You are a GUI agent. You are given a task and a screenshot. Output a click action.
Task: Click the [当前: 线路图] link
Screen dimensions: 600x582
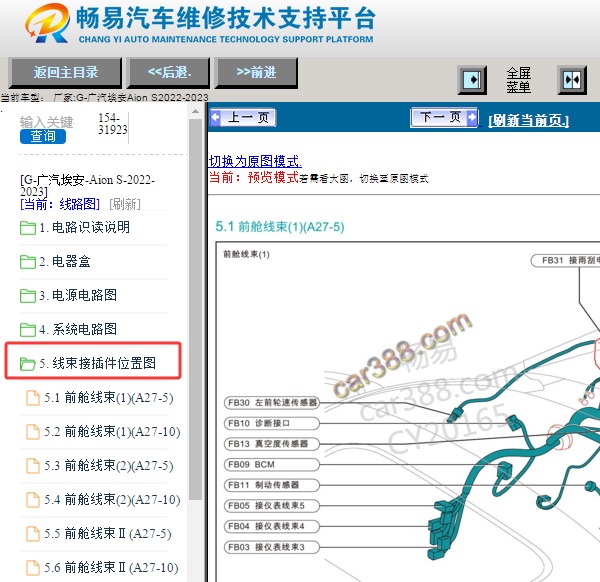60,204
